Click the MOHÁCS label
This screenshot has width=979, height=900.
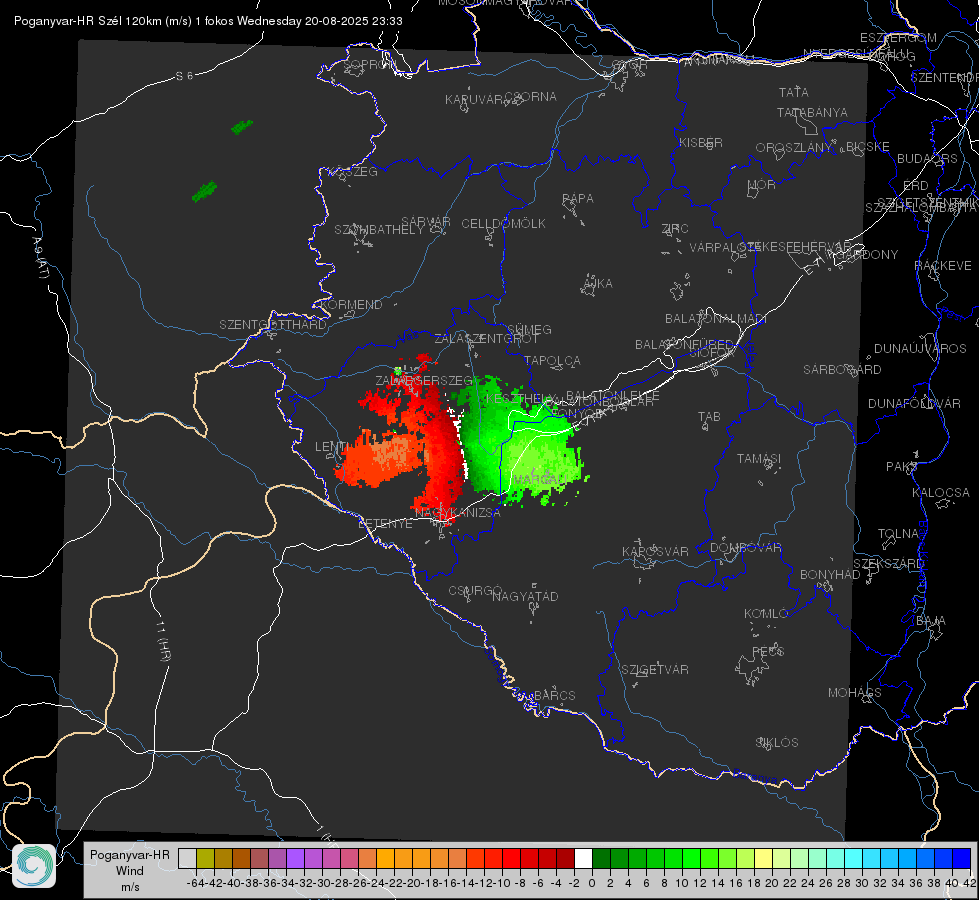pyautogui.click(x=854, y=693)
